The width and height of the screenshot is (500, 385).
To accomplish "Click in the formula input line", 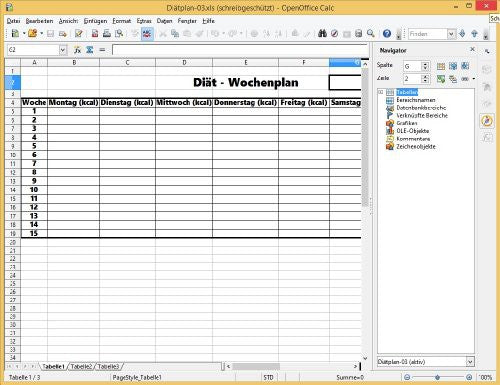I will 240,50.
